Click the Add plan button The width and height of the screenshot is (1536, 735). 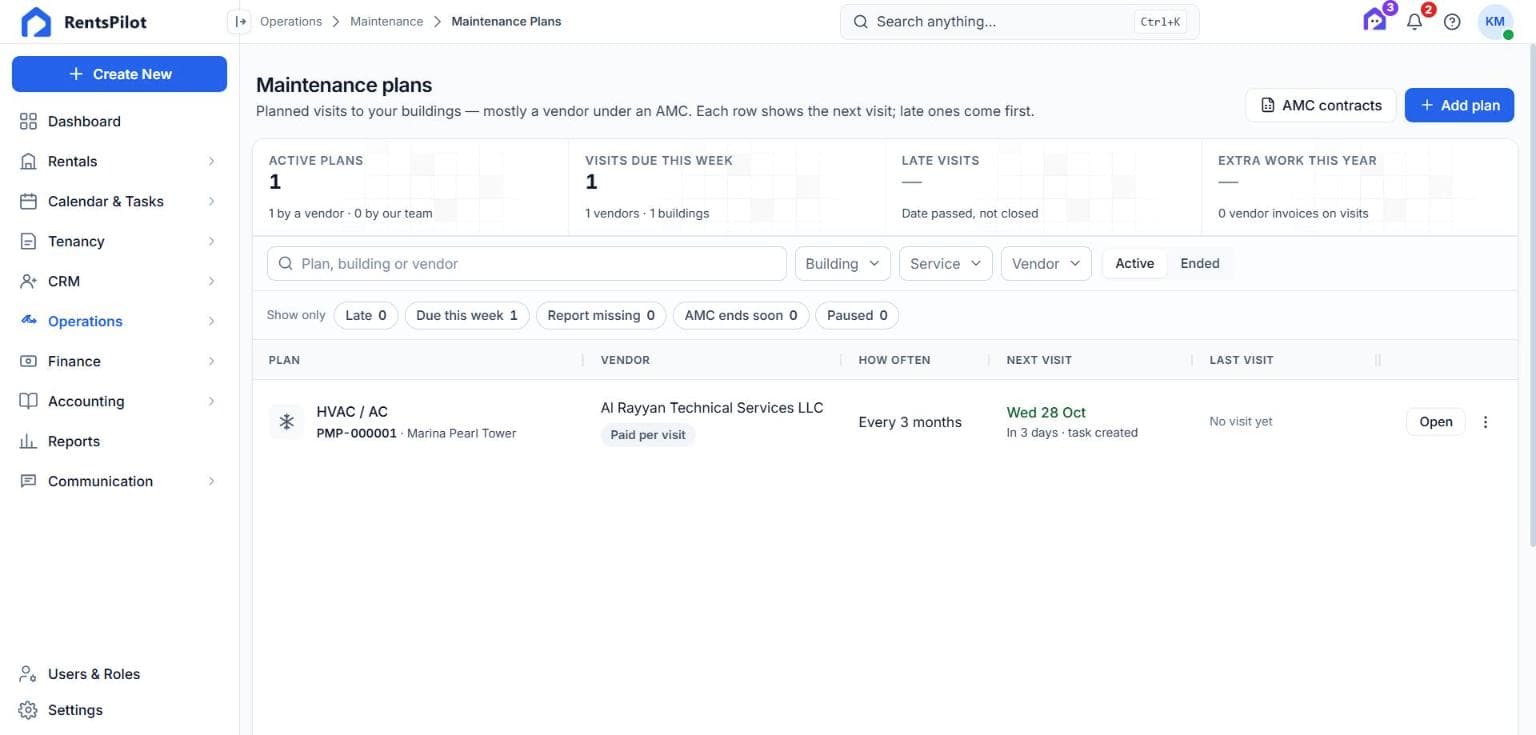click(x=1460, y=105)
